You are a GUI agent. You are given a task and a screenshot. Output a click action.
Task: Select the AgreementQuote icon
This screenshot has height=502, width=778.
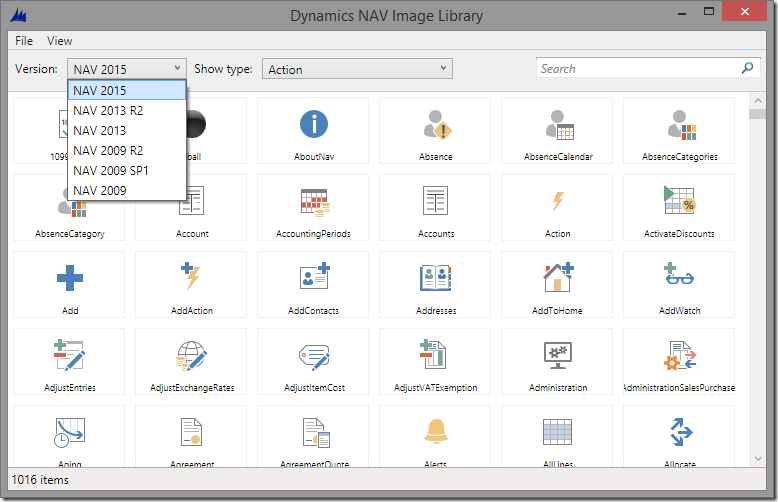coord(317,433)
